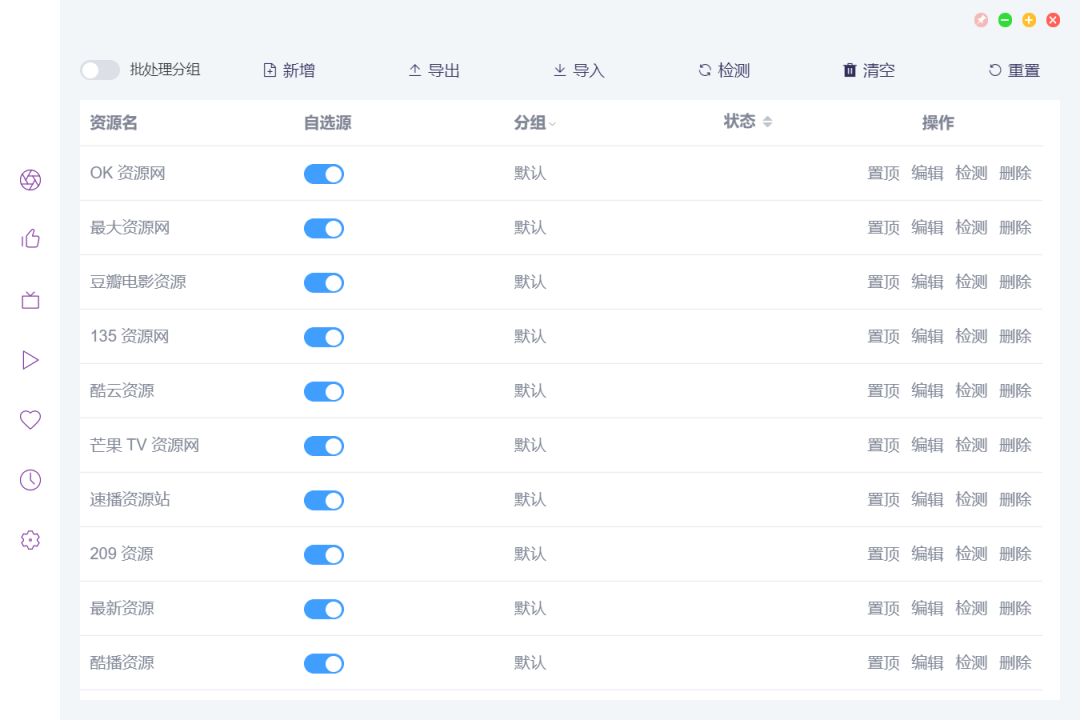This screenshot has width=1080, height=720.
Task: Open the player via play-triangle icon
Action: [30, 360]
